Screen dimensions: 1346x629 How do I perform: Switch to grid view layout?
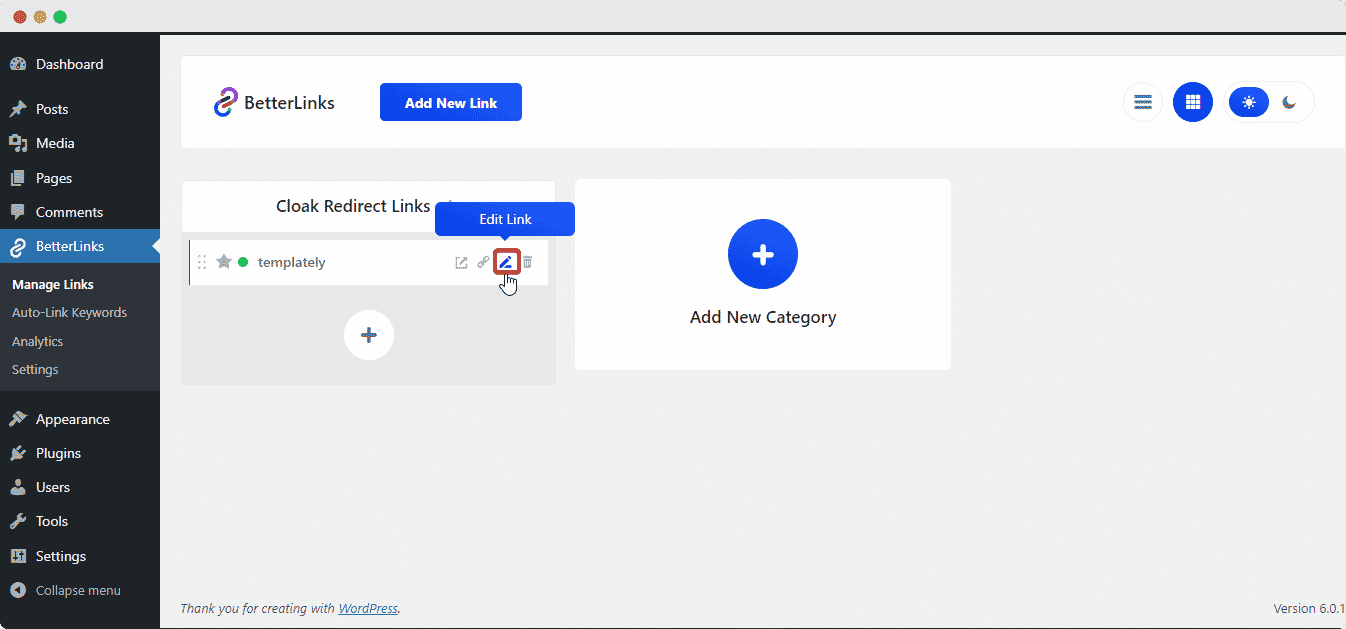coord(1192,101)
